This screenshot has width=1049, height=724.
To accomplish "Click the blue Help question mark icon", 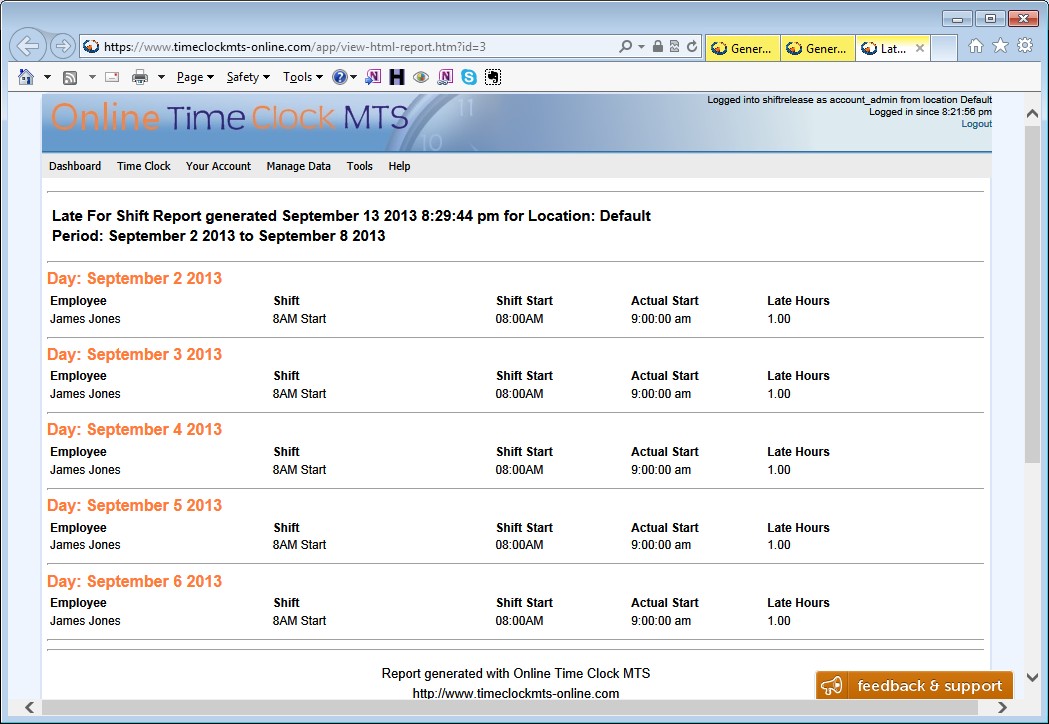I will click(340, 77).
